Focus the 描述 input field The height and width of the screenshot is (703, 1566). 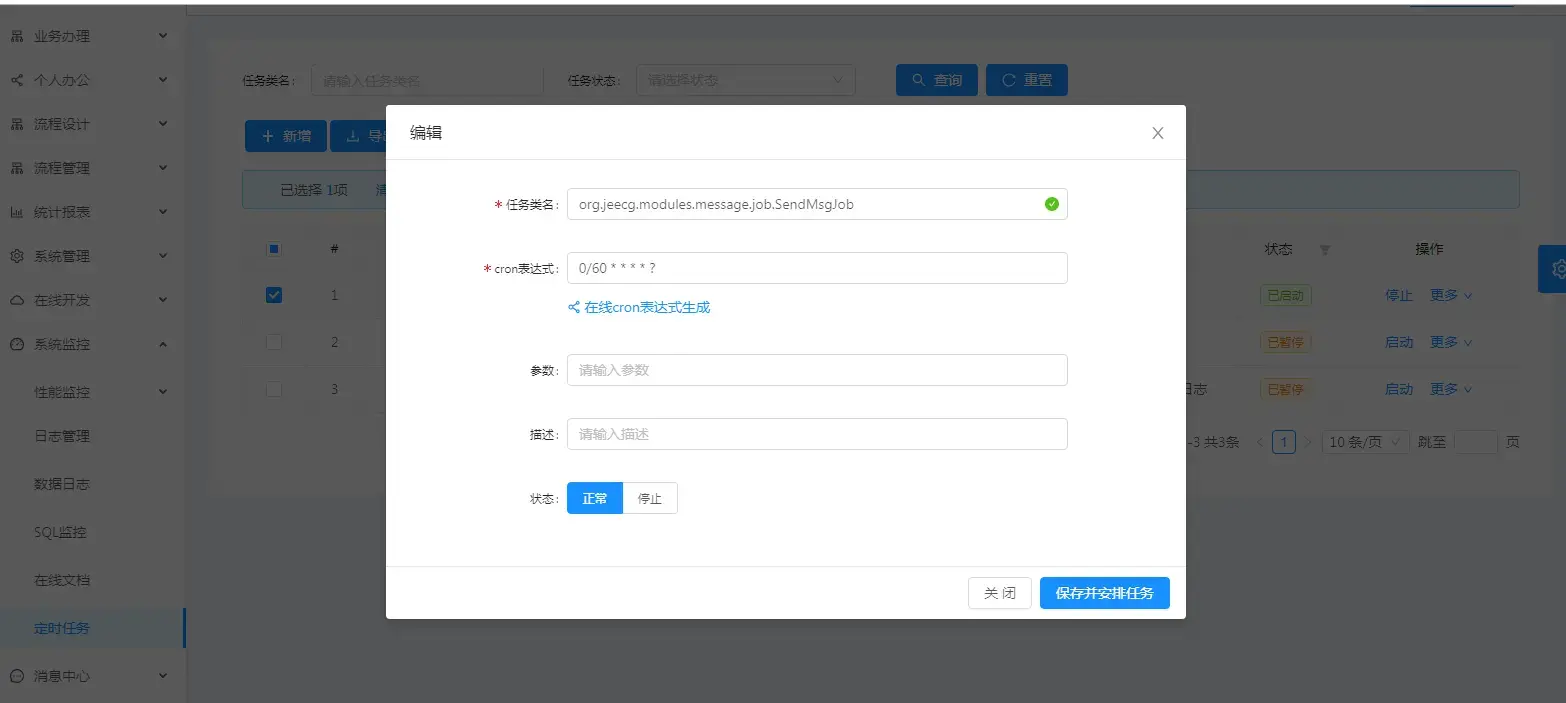click(817, 434)
